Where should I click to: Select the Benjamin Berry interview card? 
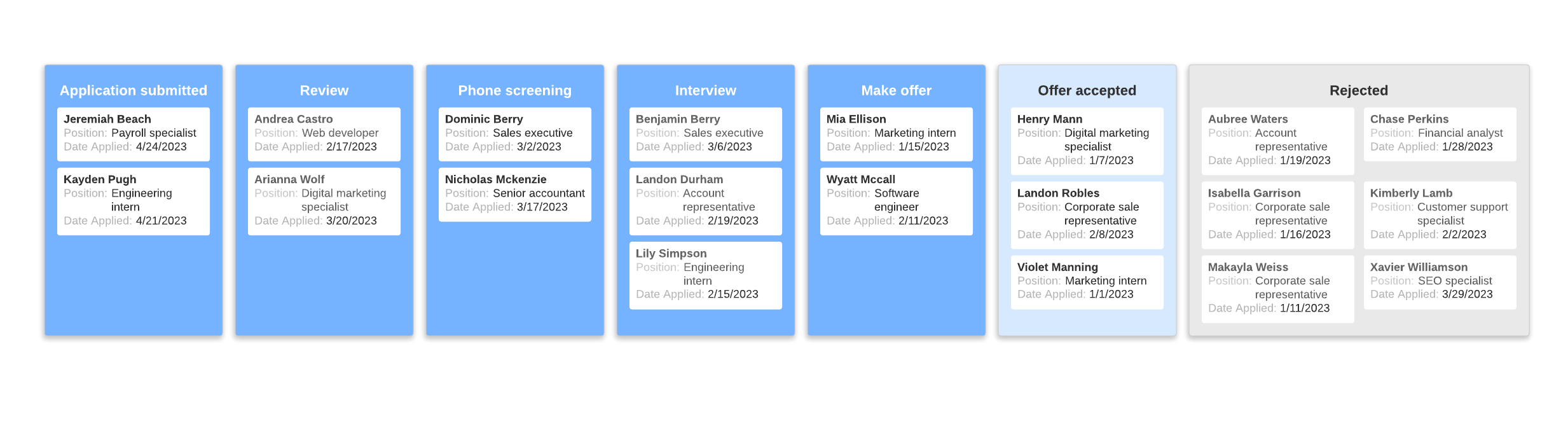click(x=705, y=134)
